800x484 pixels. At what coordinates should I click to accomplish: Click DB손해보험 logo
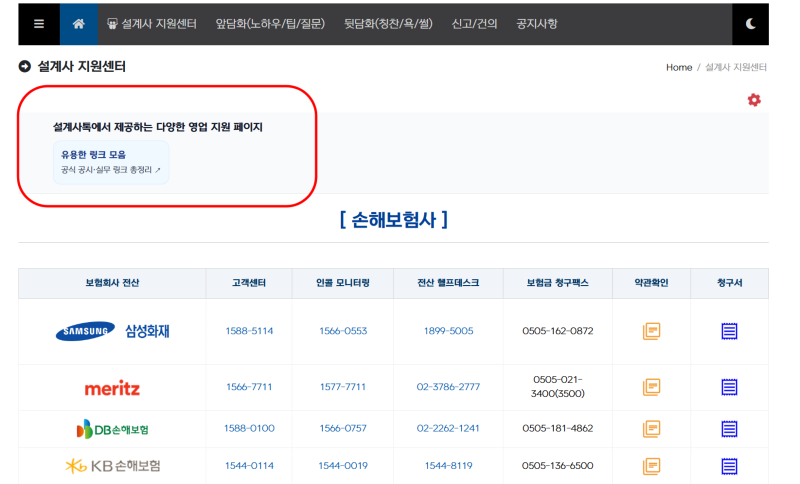(112, 429)
